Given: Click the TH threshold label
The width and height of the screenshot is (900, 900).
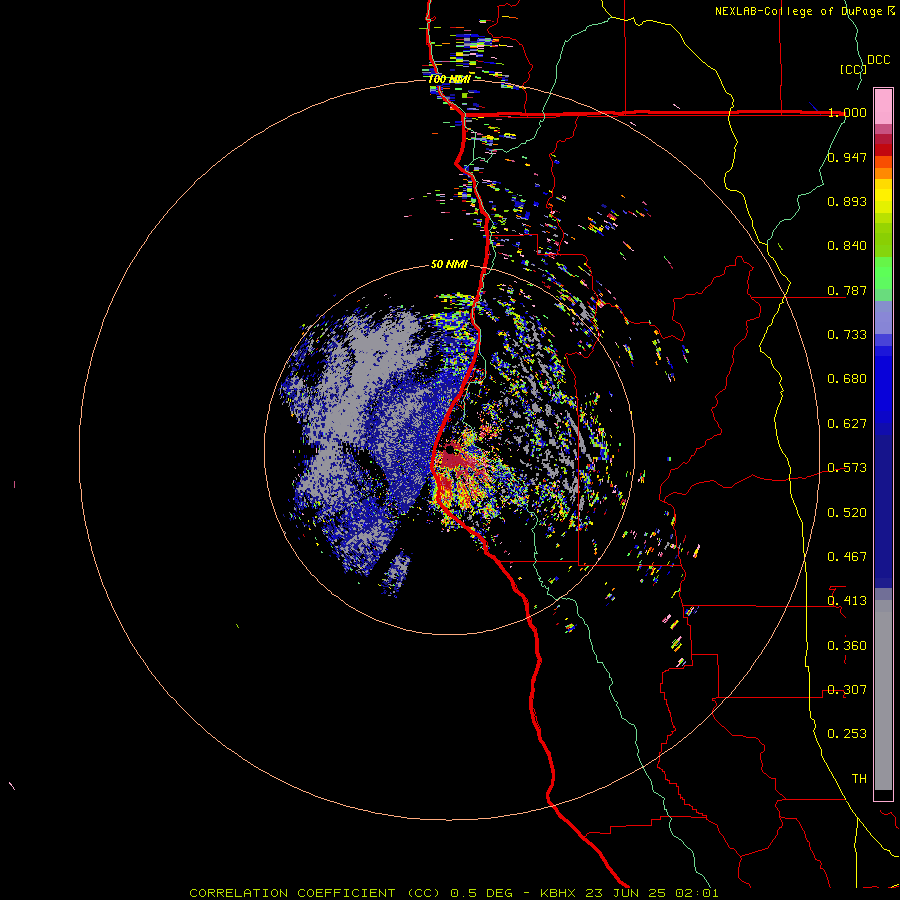Looking at the screenshot, I should coord(859,779).
